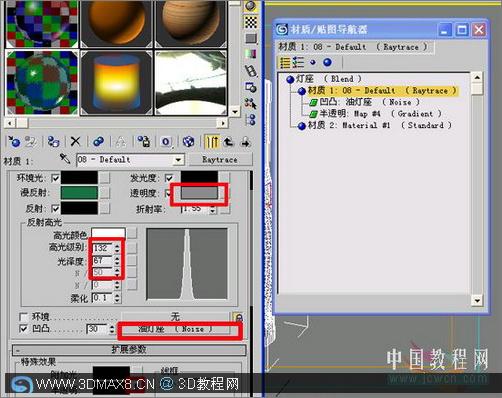Click down arrow of navigator vertical scrollbar
The width and height of the screenshot is (502, 398).
477,301
